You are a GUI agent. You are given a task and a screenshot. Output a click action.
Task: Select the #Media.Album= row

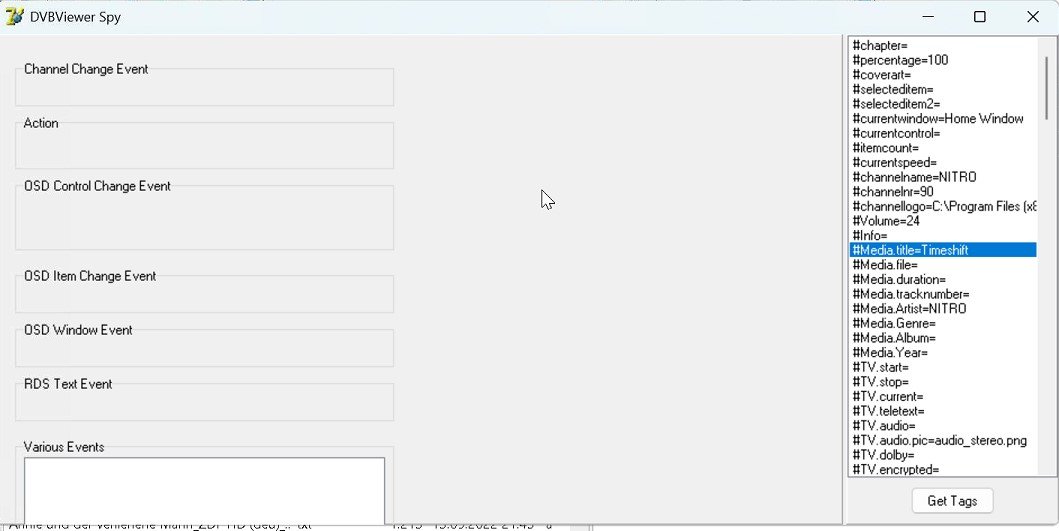pos(943,338)
